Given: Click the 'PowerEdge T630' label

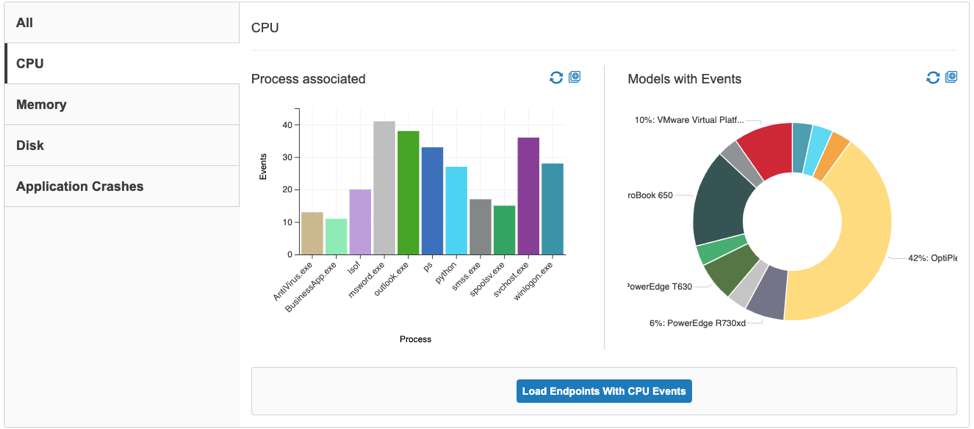Looking at the screenshot, I should pyautogui.click(x=660, y=286).
